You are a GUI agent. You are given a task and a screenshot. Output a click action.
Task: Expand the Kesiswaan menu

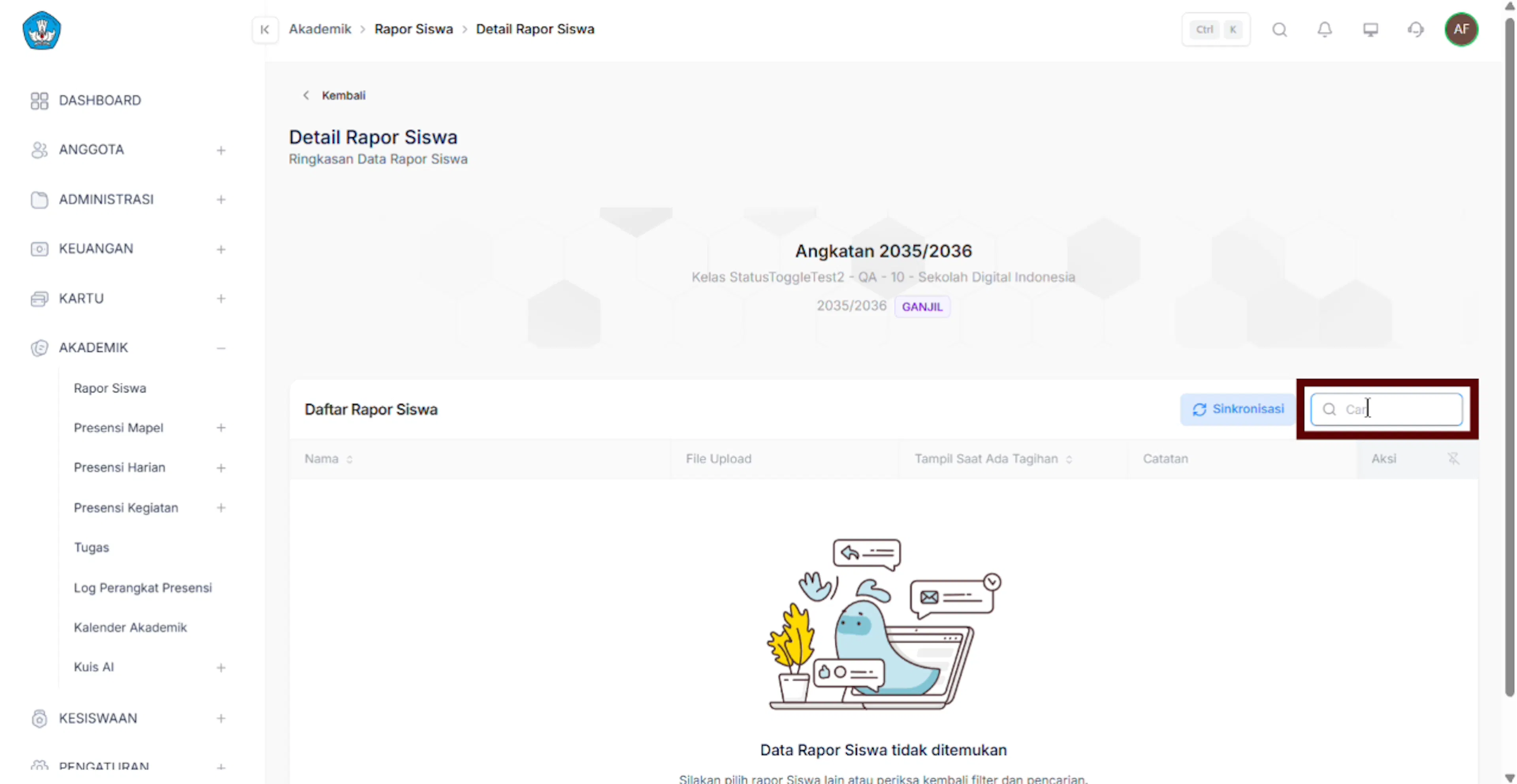pos(221,719)
